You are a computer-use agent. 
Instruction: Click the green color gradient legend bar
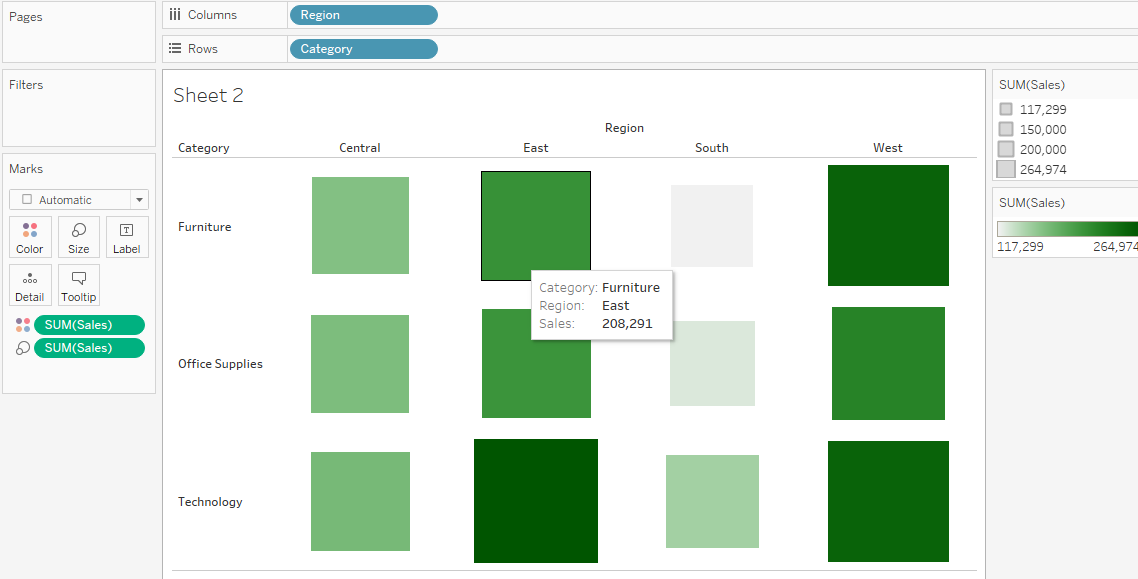pos(1066,229)
